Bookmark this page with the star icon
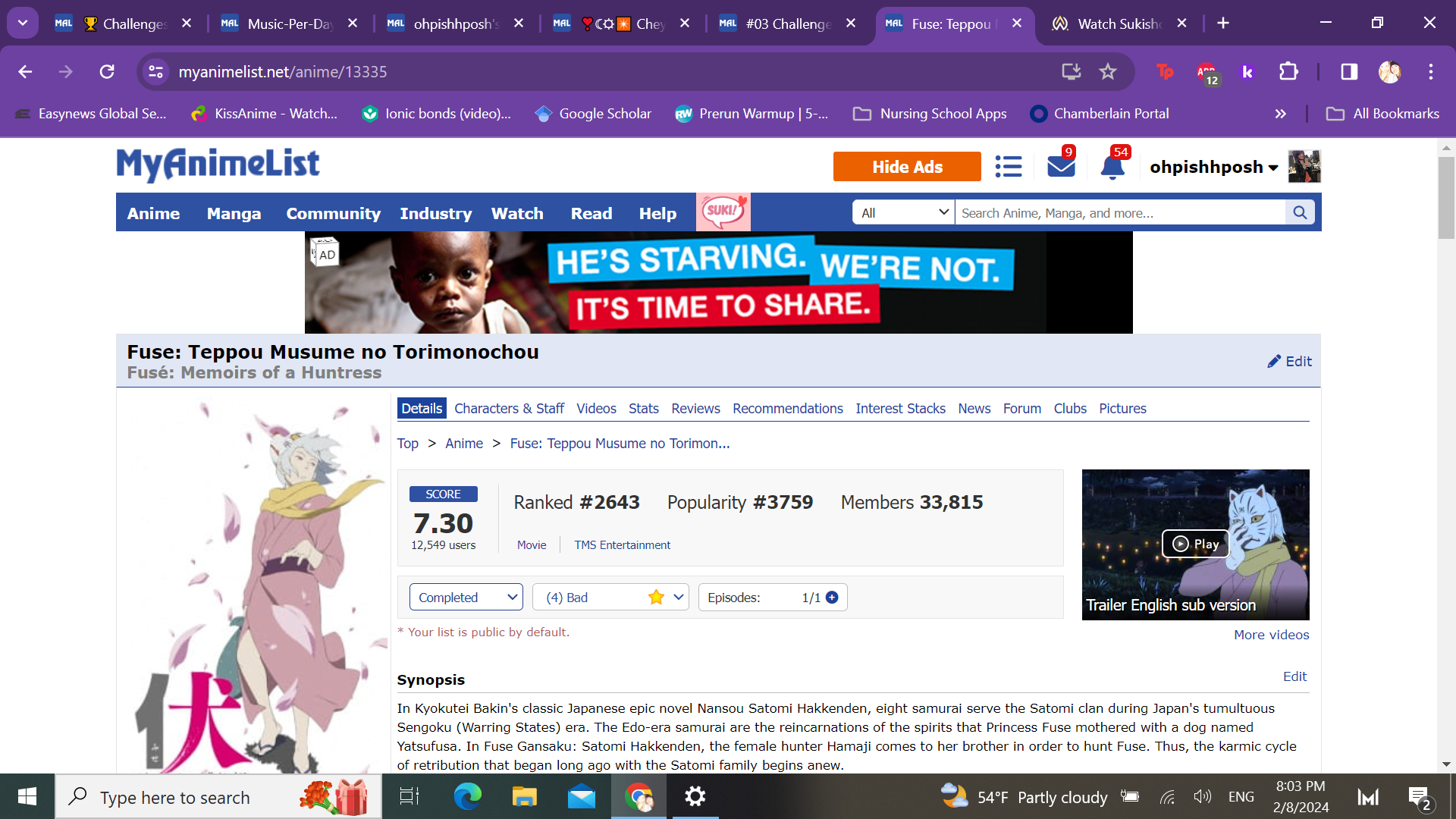The width and height of the screenshot is (1456, 819). pos(1108,72)
